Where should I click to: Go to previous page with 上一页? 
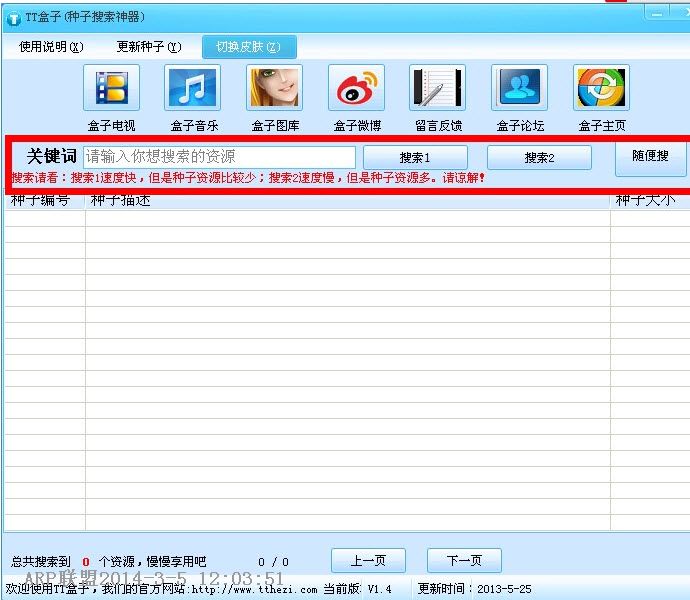click(368, 560)
